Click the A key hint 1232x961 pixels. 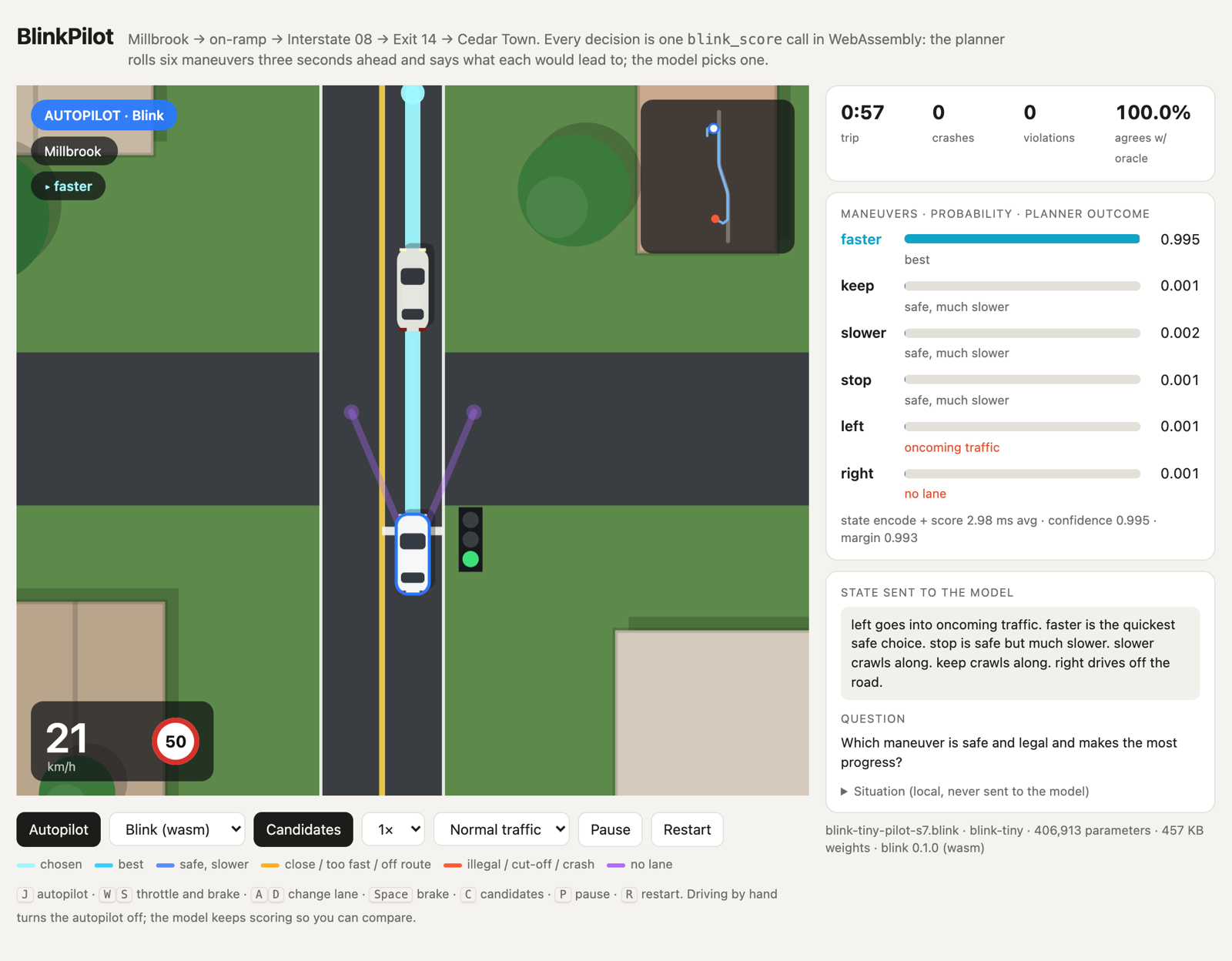pyautogui.click(x=259, y=894)
